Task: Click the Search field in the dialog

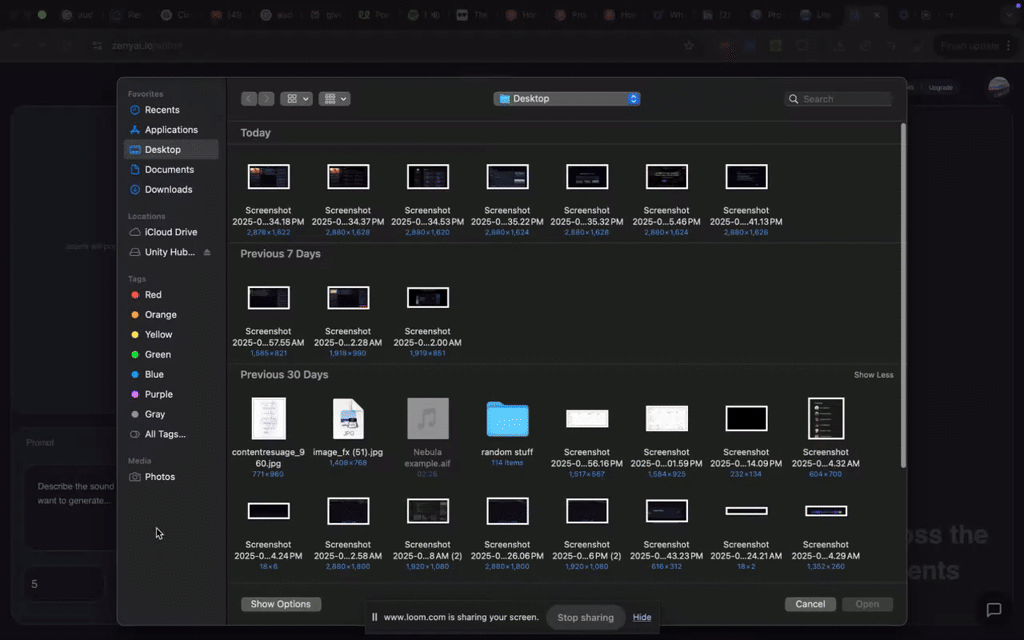Action: 838,99
